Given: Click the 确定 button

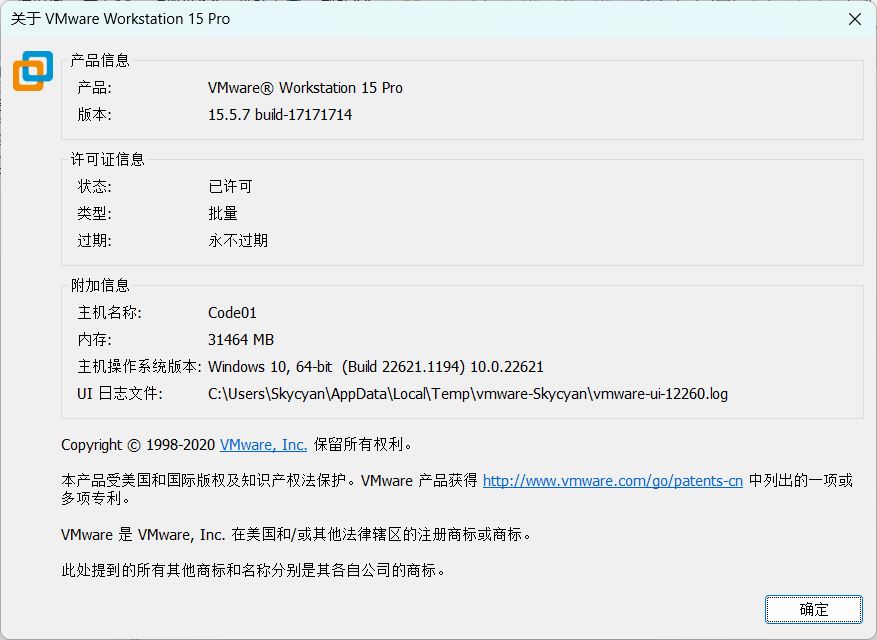Looking at the screenshot, I should 814,609.
